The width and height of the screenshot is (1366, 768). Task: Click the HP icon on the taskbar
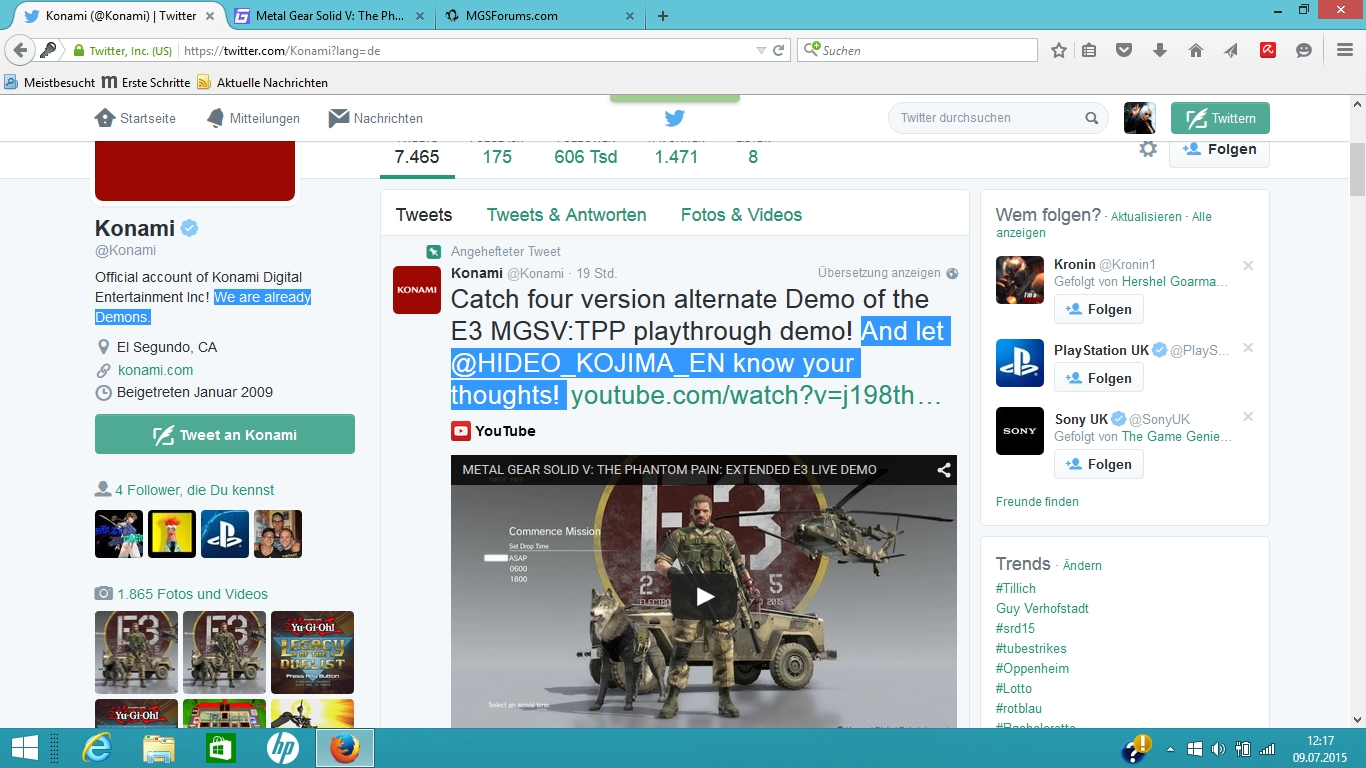point(283,748)
